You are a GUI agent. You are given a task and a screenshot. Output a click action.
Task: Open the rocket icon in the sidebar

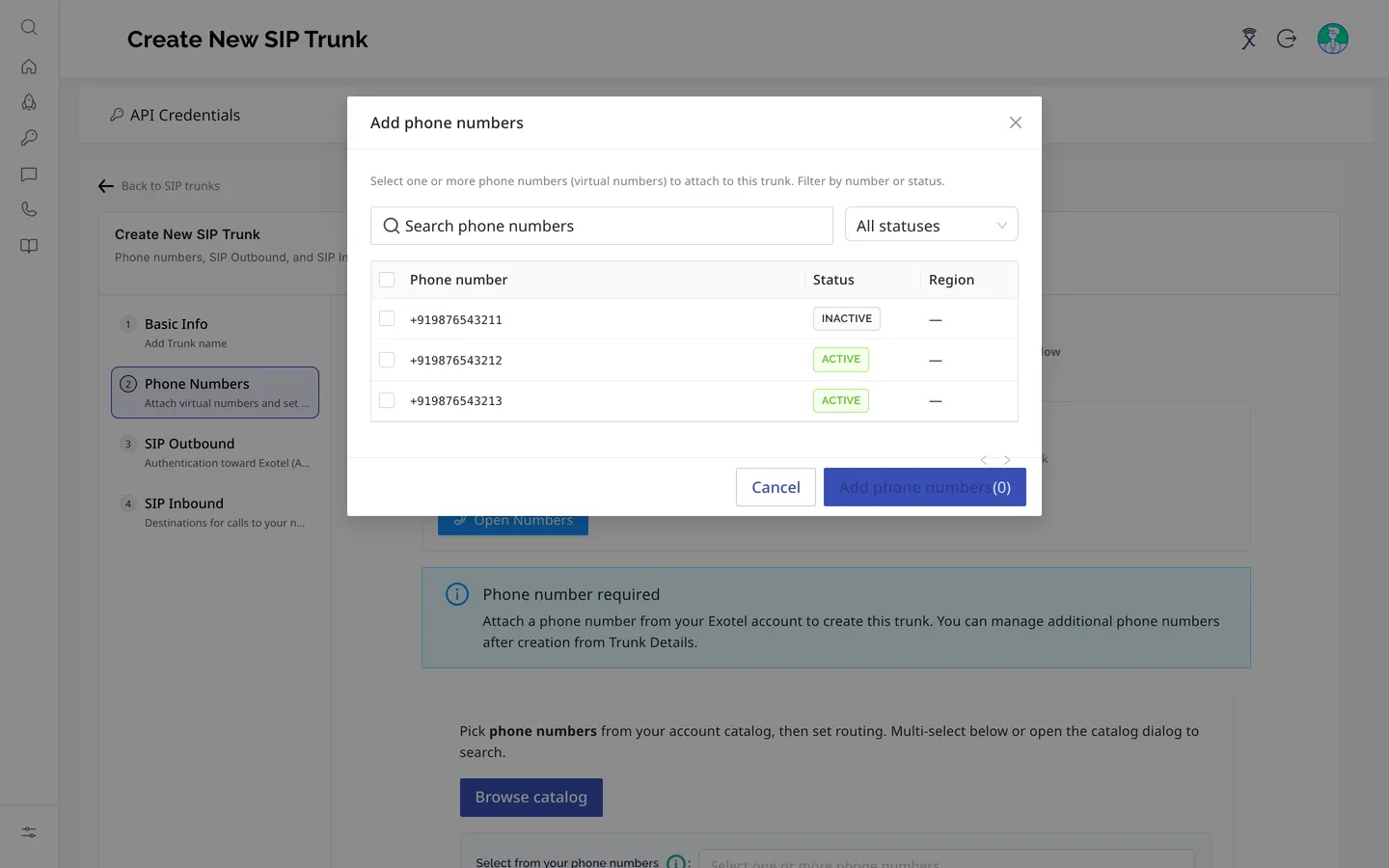(29, 102)
